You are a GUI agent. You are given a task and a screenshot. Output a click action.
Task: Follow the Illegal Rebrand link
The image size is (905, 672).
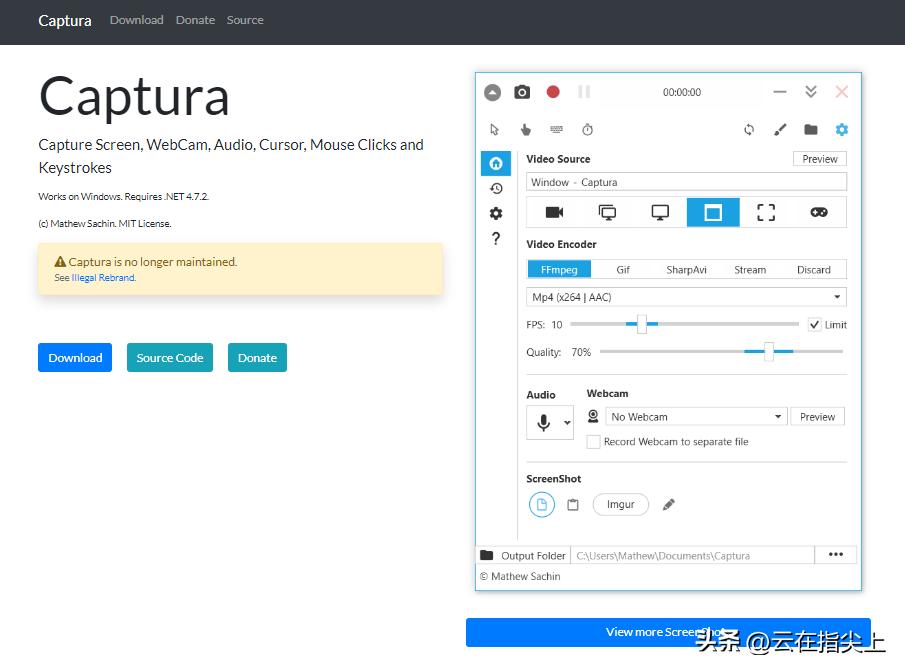point(103,278)
